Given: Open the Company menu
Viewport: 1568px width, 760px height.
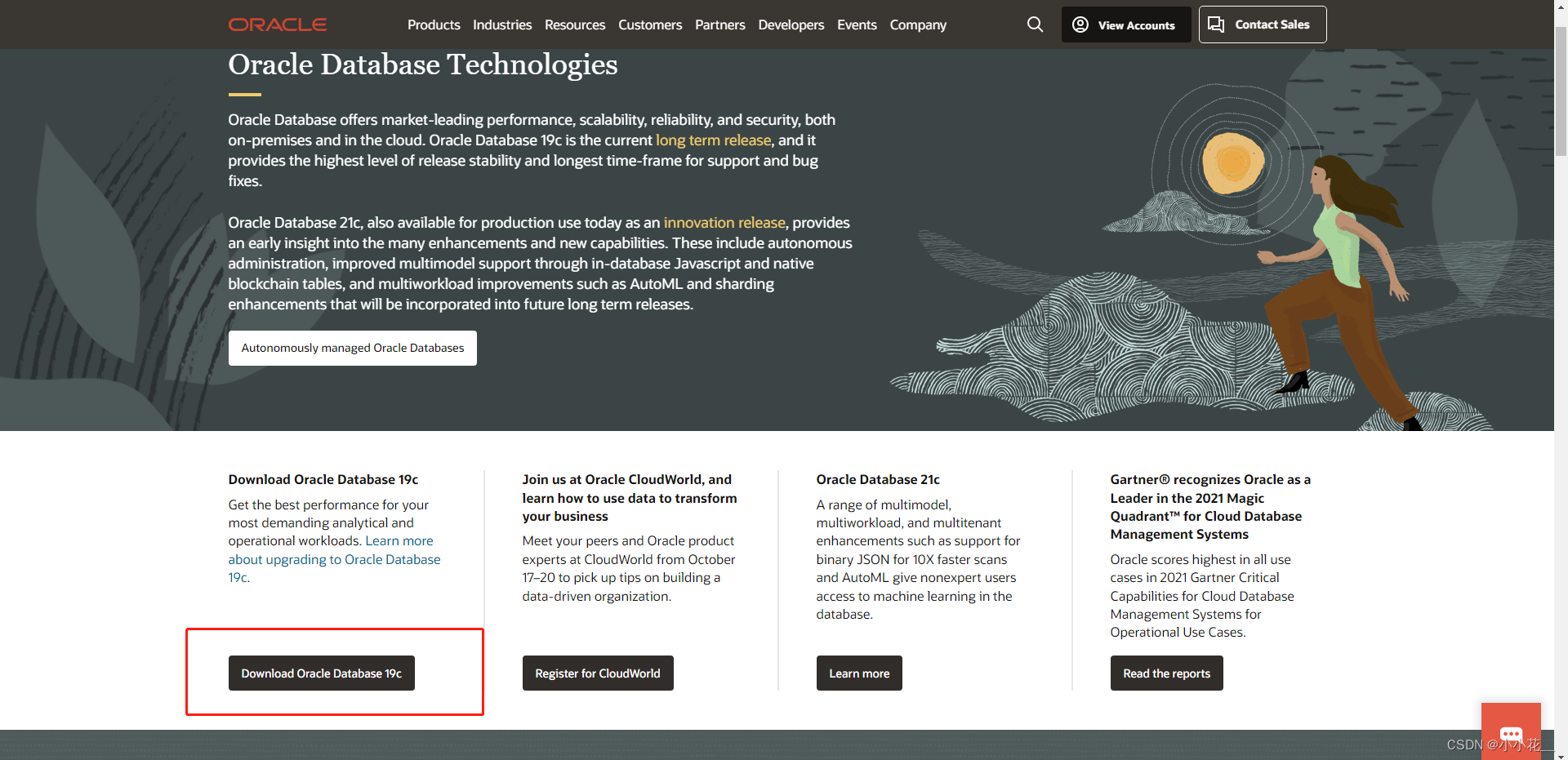Looking at the screenshot, I should (x=918, y=25).
